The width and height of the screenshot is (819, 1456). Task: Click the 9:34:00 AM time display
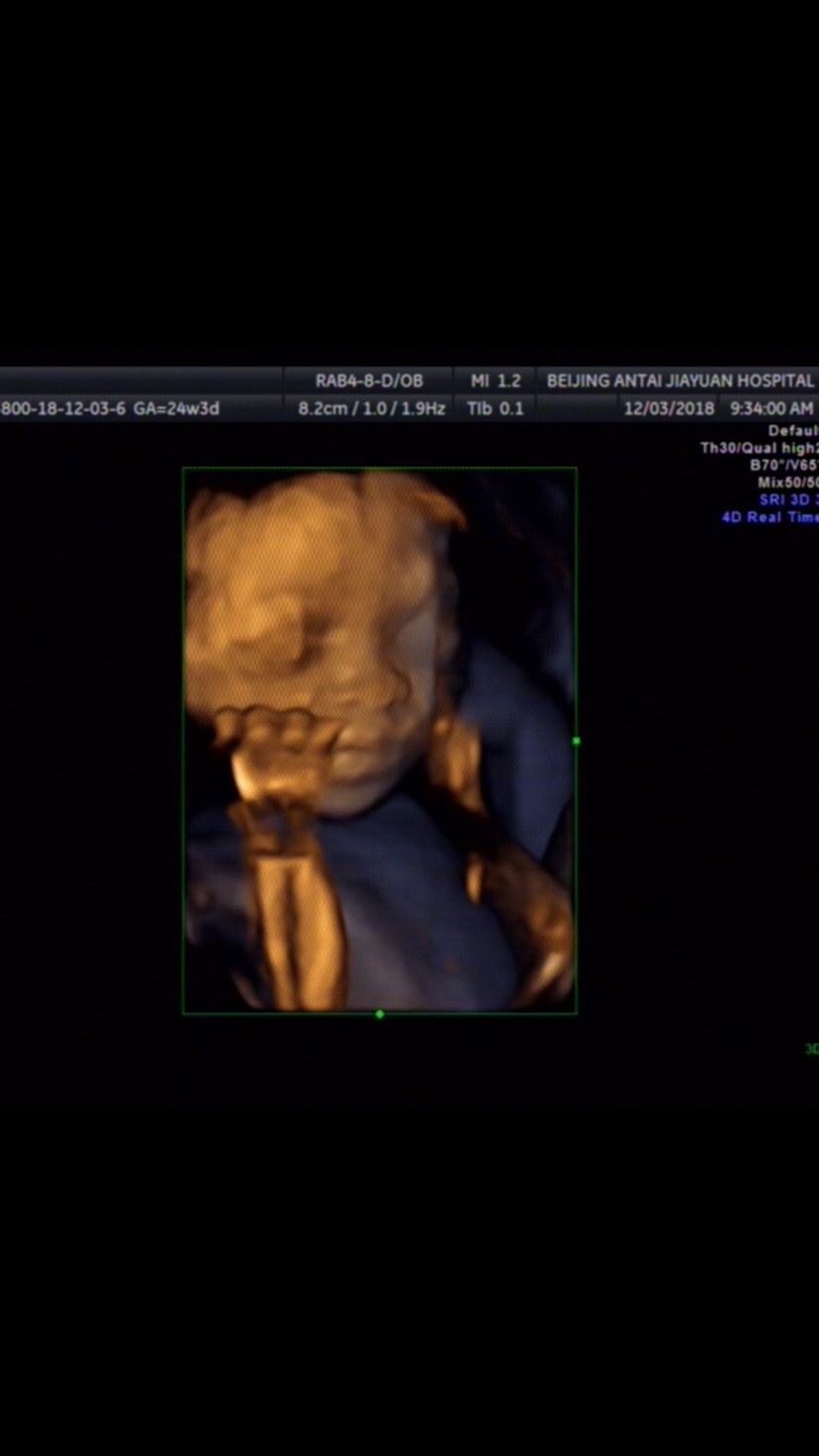point(771,409)
